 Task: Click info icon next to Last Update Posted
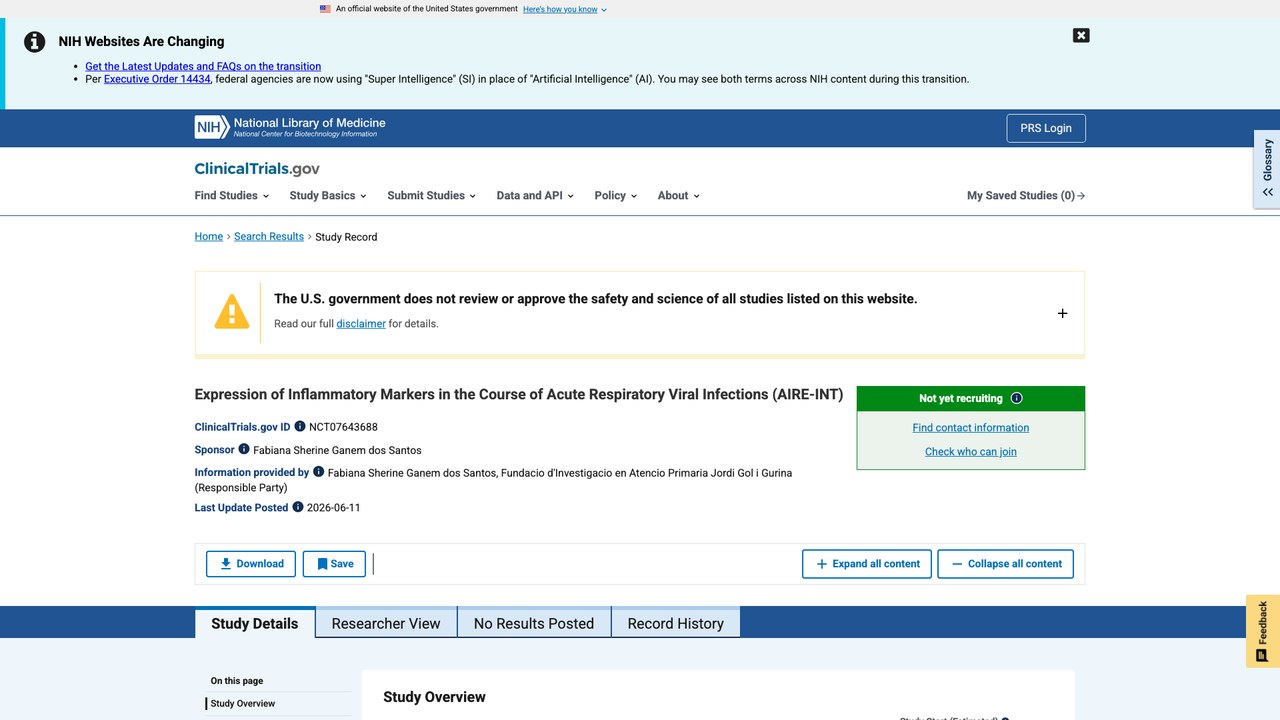pyautogui.click(x=298, y=507)
